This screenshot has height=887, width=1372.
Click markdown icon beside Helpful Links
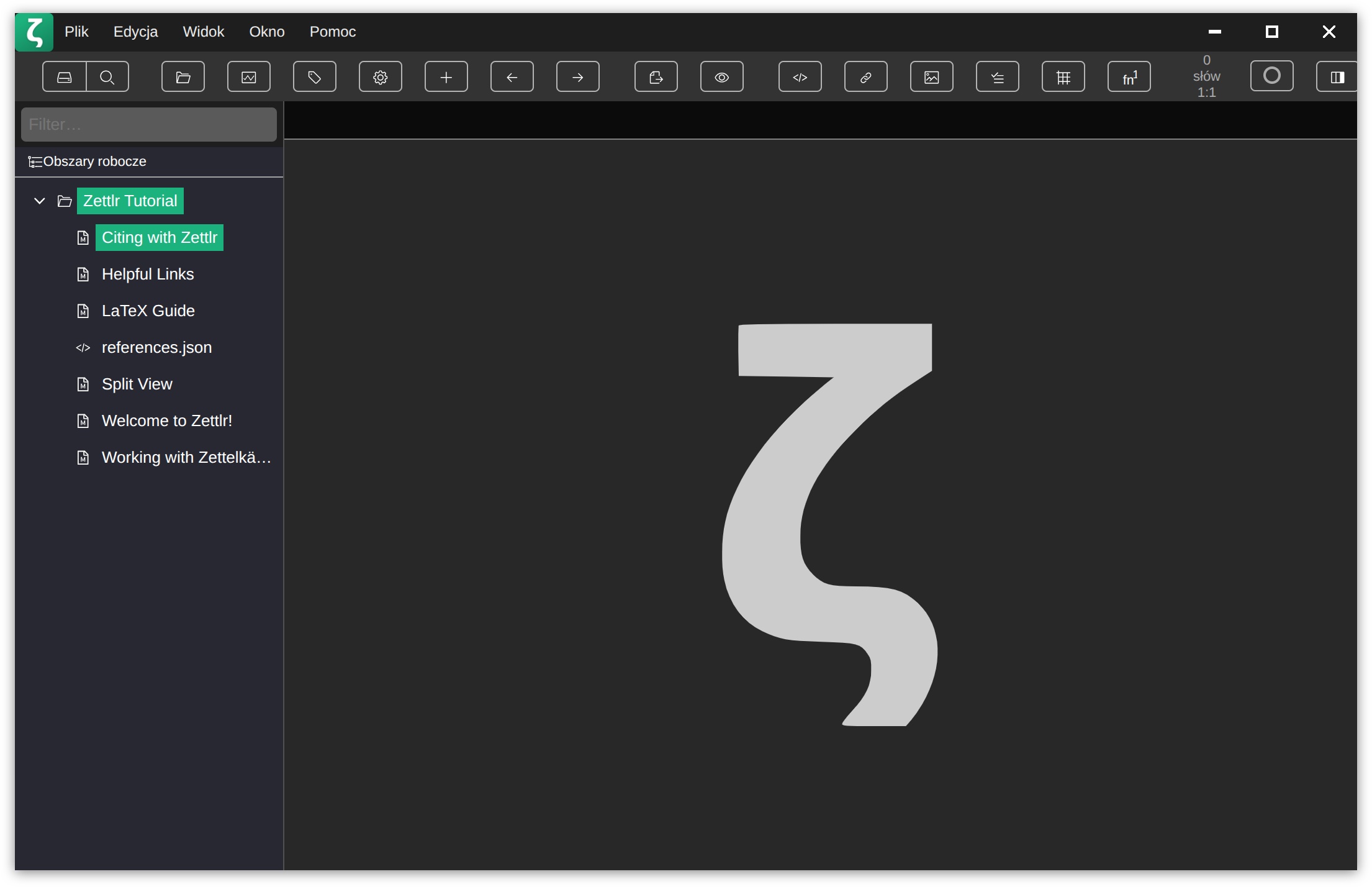83,275
